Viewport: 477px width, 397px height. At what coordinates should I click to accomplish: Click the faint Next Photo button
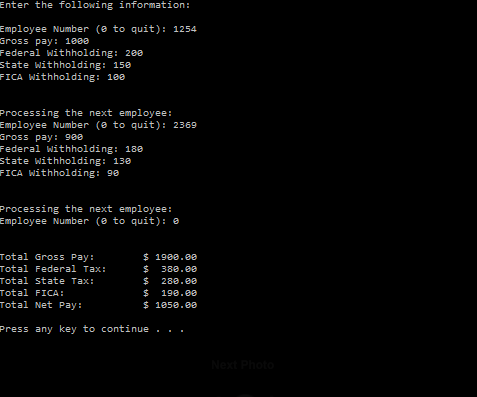click(243, 365)
